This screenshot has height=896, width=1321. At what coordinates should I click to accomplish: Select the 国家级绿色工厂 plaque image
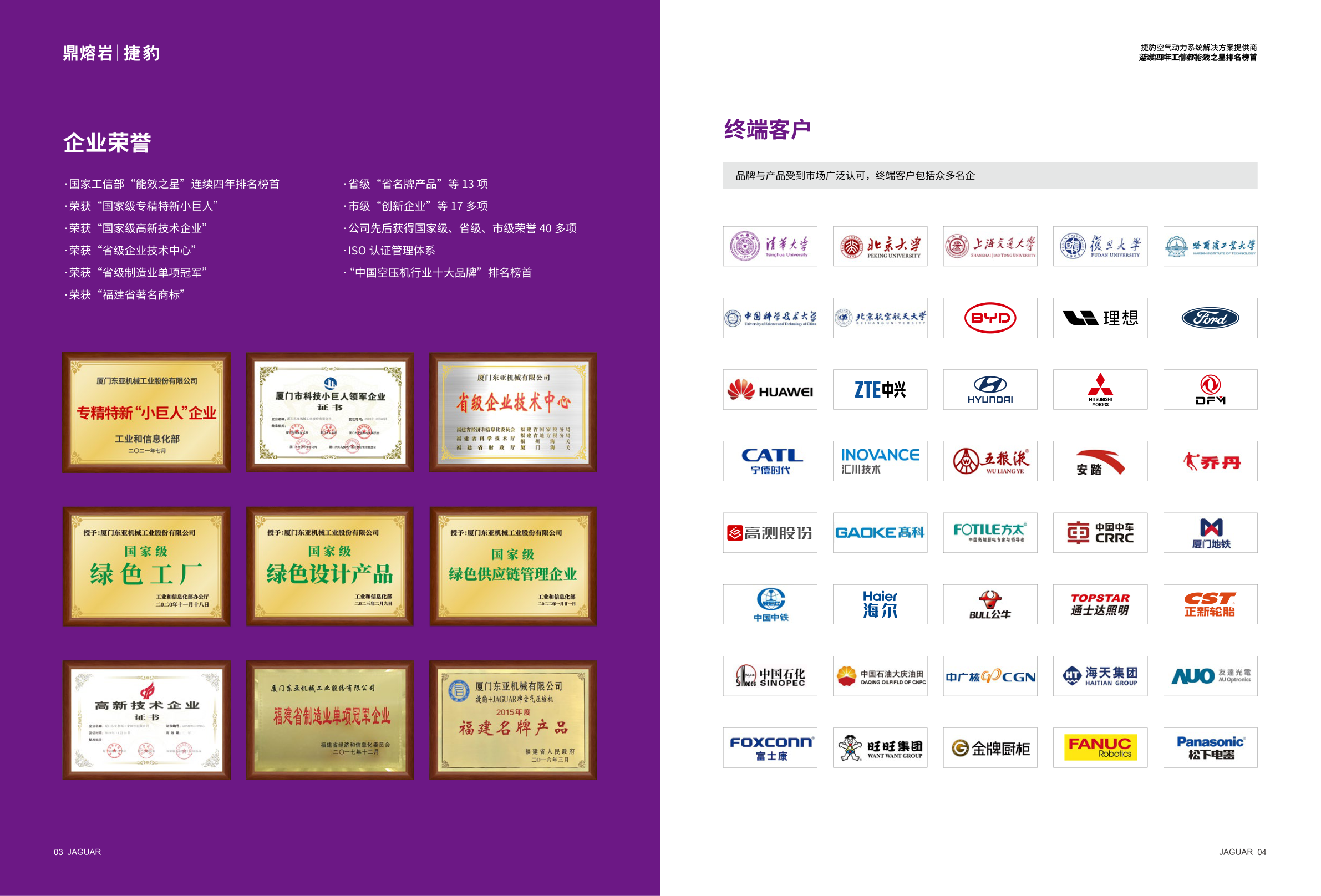(146, 567)
